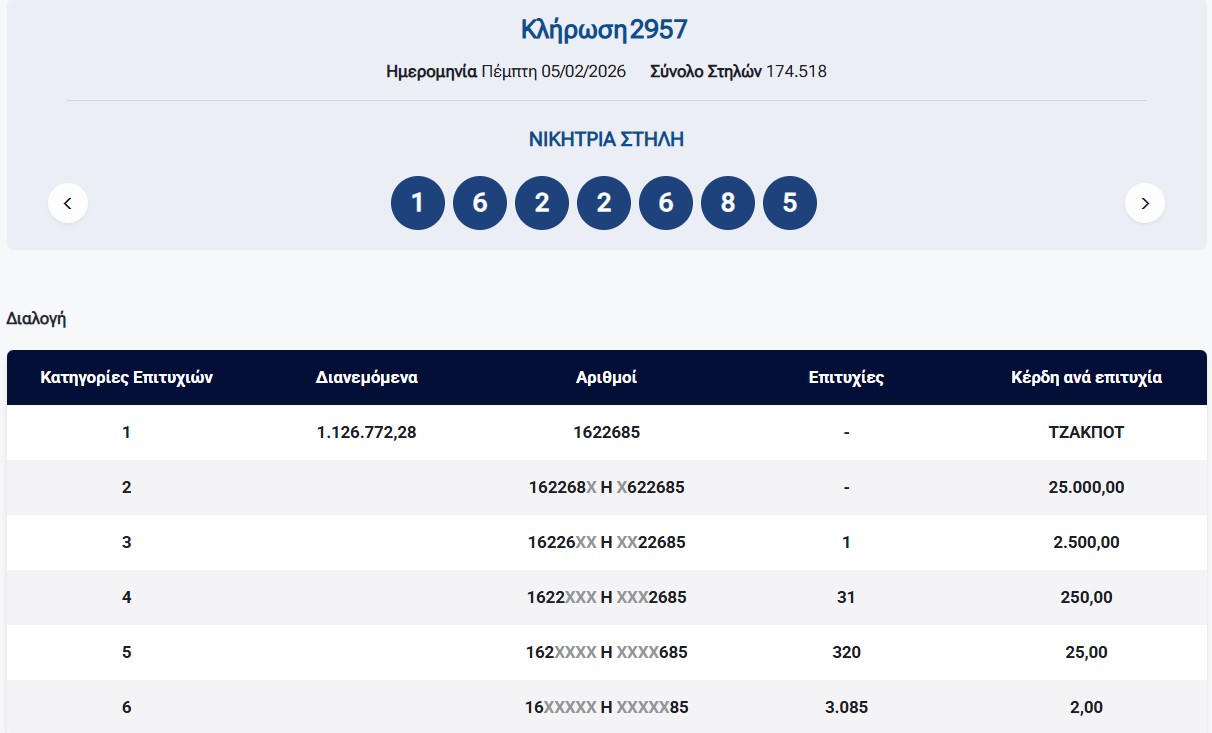
Task: Click the Διανεμόμενα column header
Action: click(366, 378)
